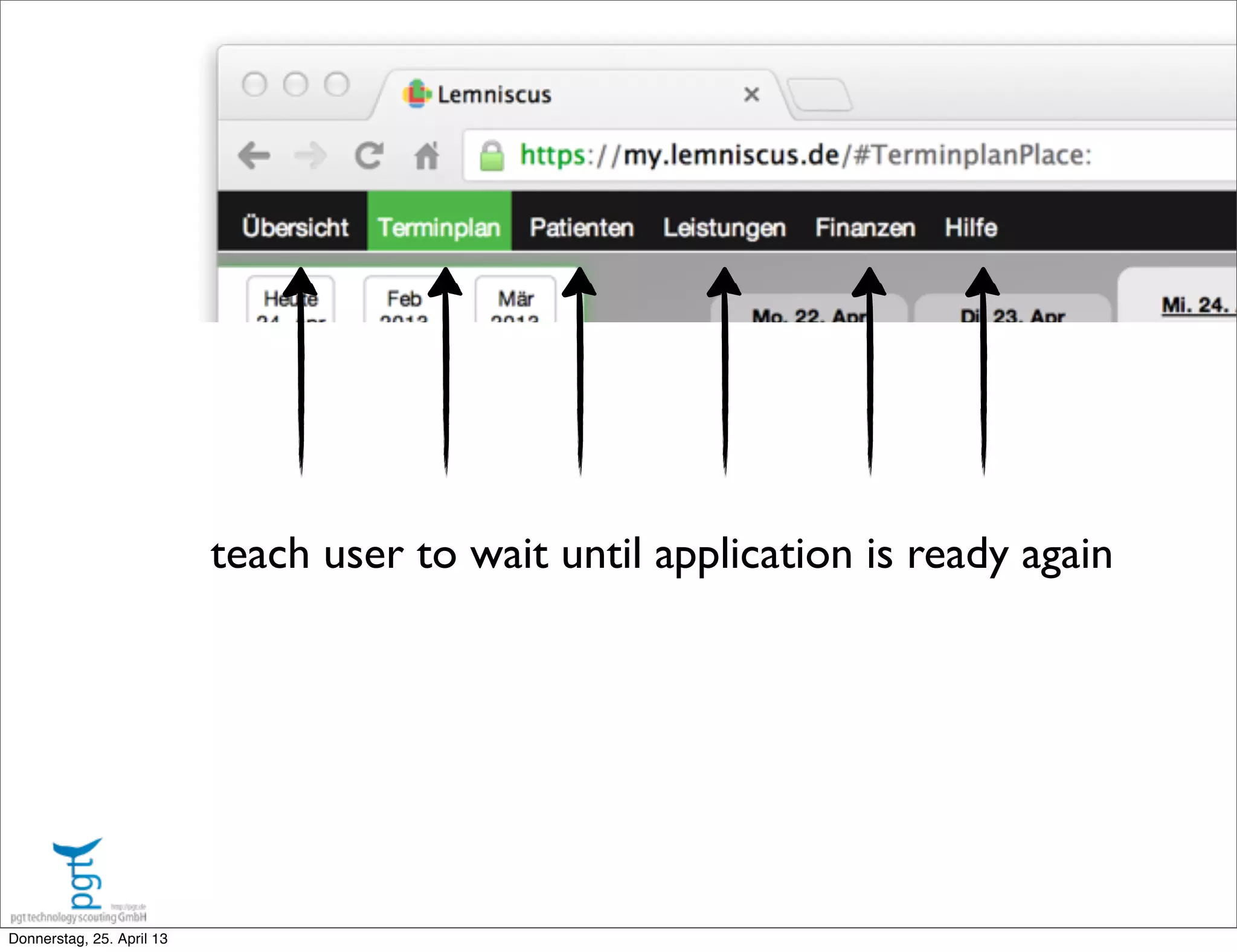Jump to the Feb month button
The image size is (1237, 952).
(403, 300)
